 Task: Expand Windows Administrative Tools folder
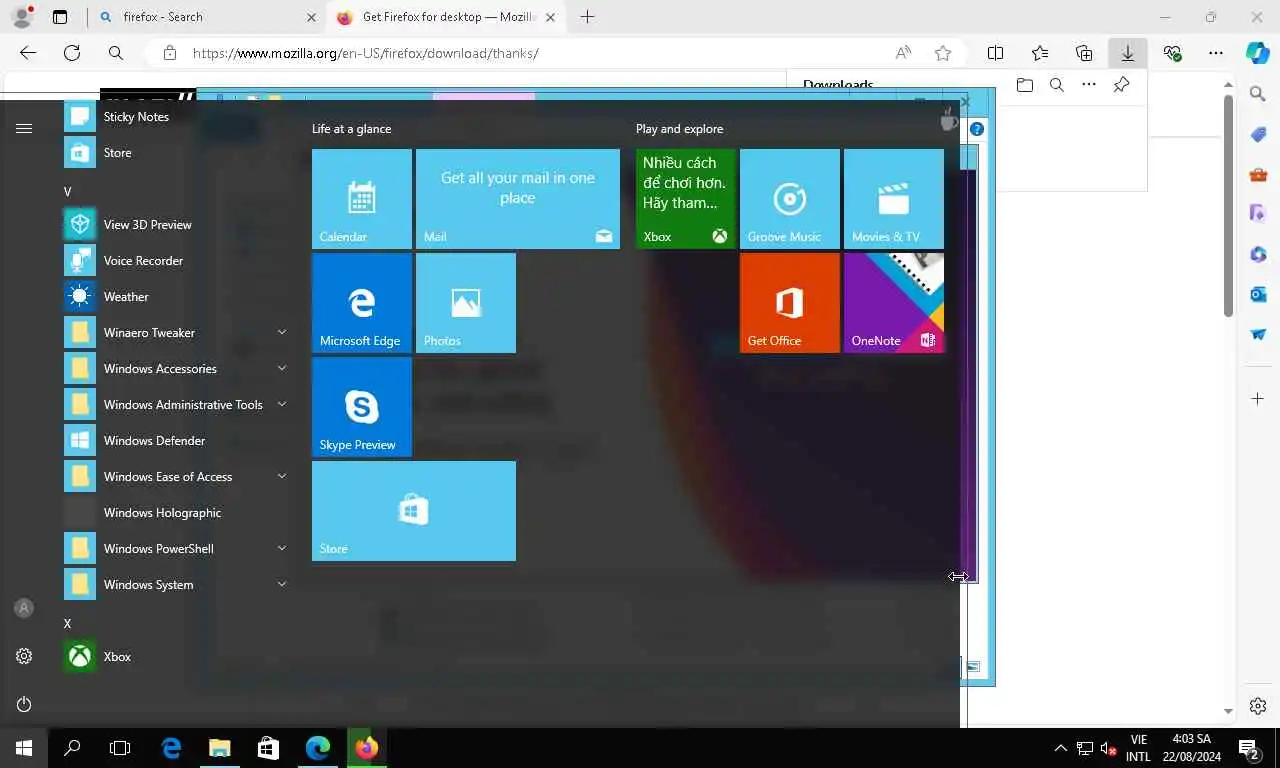176,405
